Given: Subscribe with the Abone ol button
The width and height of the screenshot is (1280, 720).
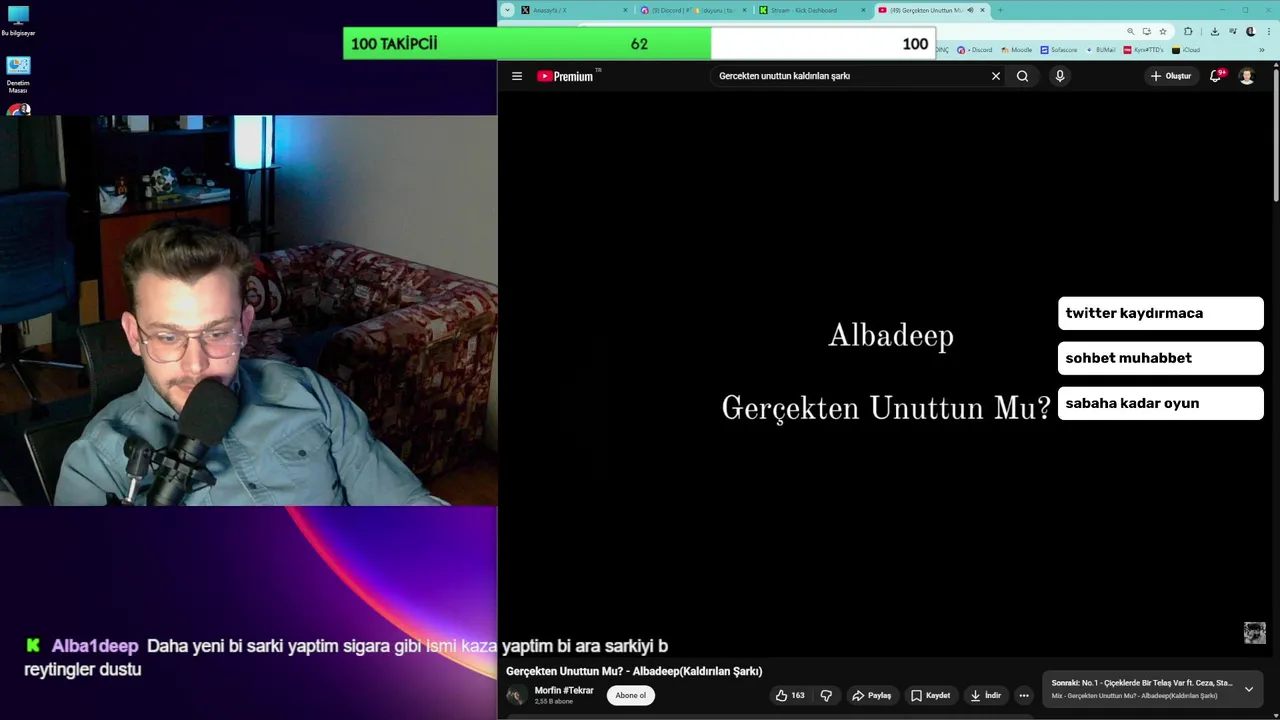Looking at the screenshot, I should (x=631, y=695).
